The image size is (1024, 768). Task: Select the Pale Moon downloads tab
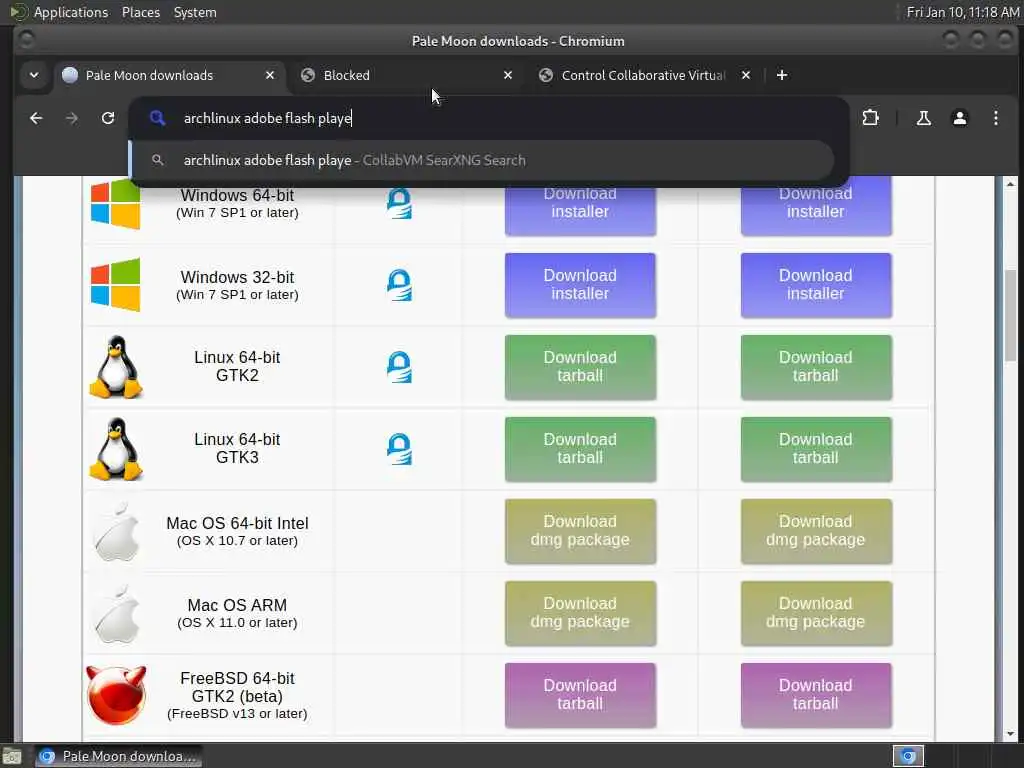tap(168, 75)
